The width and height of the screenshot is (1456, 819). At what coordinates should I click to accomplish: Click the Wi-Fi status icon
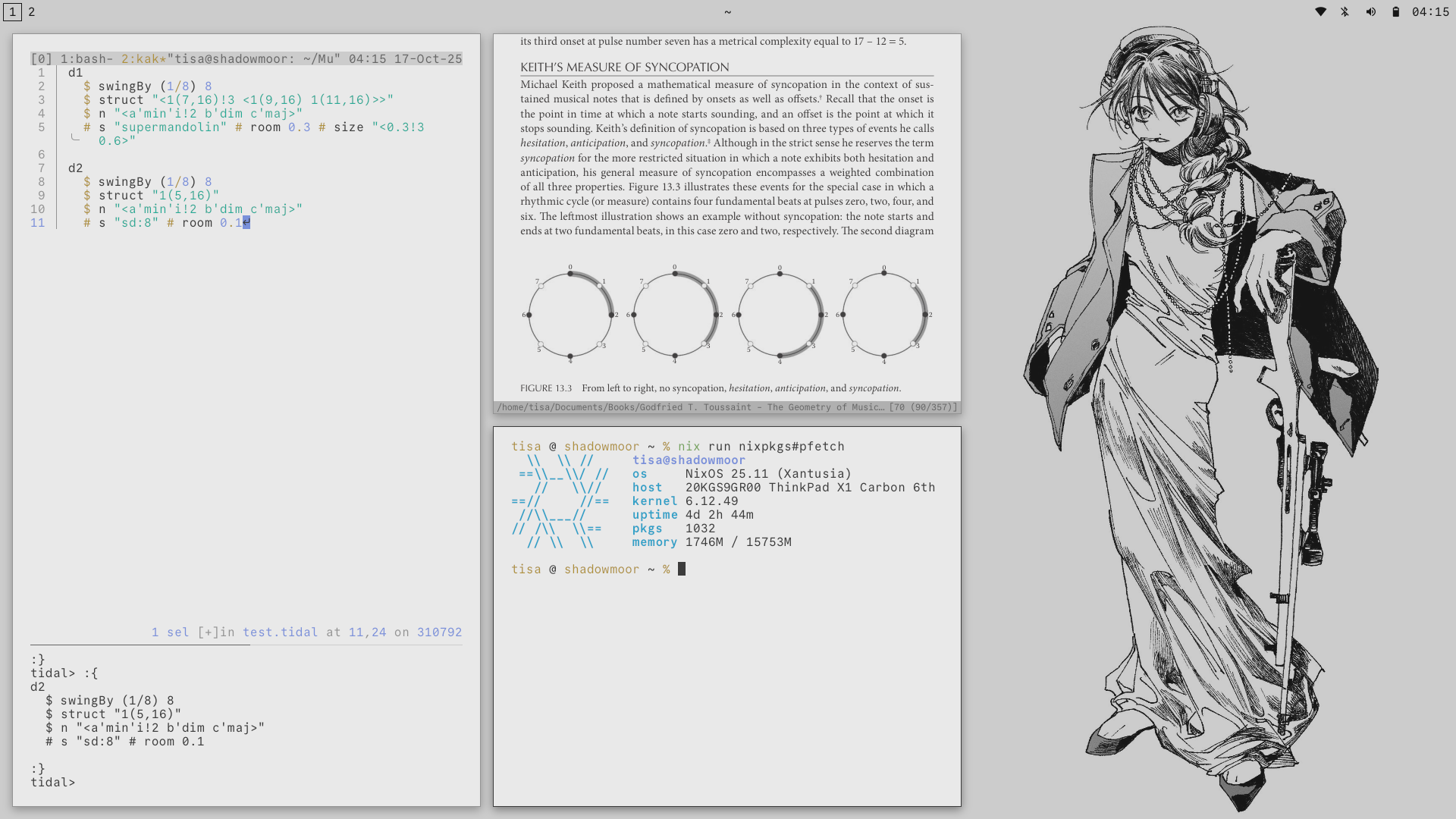coord(1320,11)
